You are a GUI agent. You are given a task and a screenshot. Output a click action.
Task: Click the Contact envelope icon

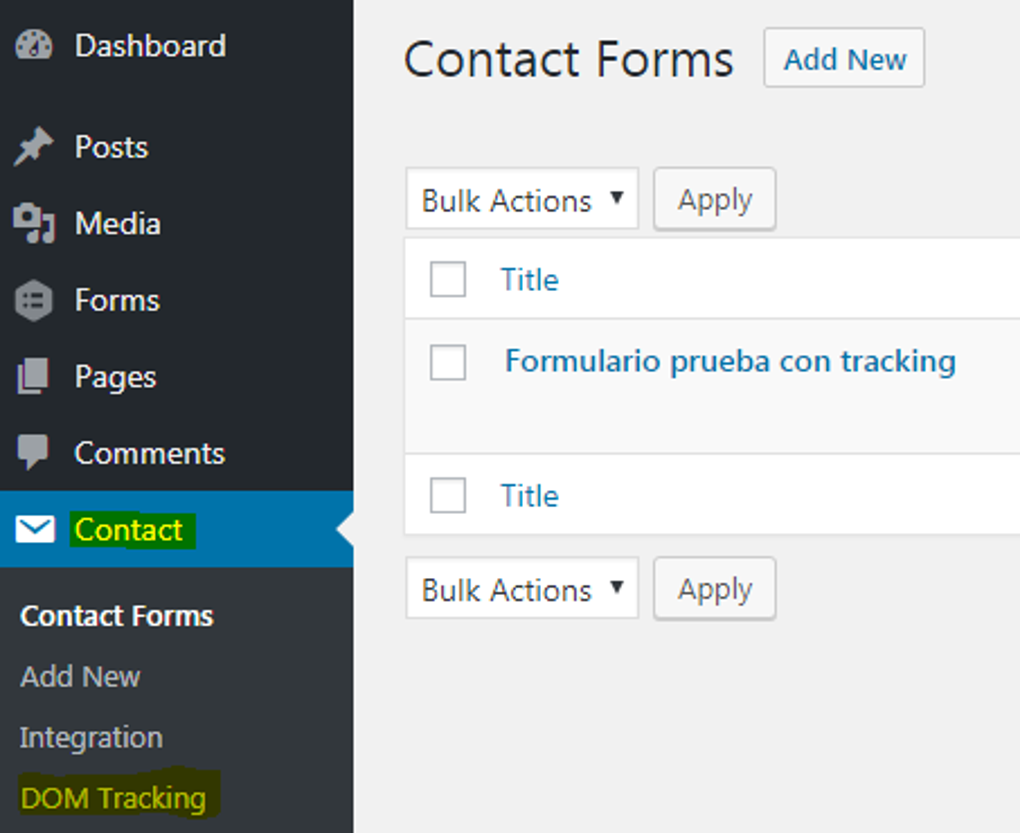(x=34, y=530)
